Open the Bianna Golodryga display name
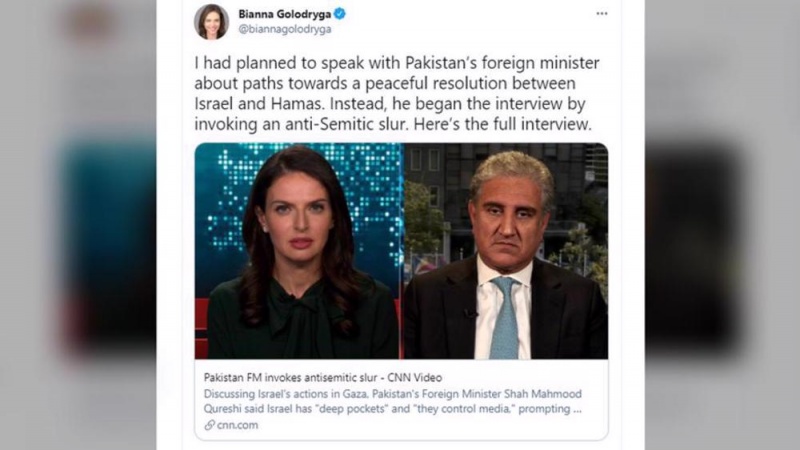800x450 pixels. click(285, 14)
